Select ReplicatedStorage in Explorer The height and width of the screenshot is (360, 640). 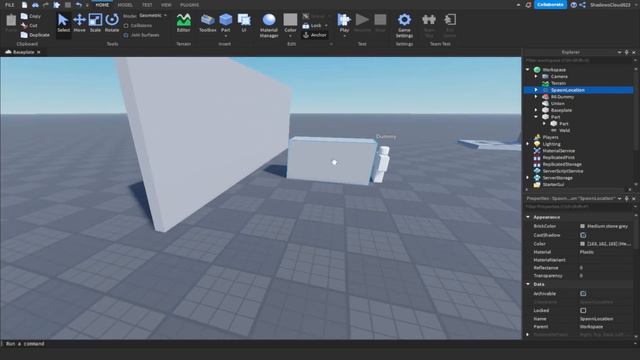pos(562,164)
